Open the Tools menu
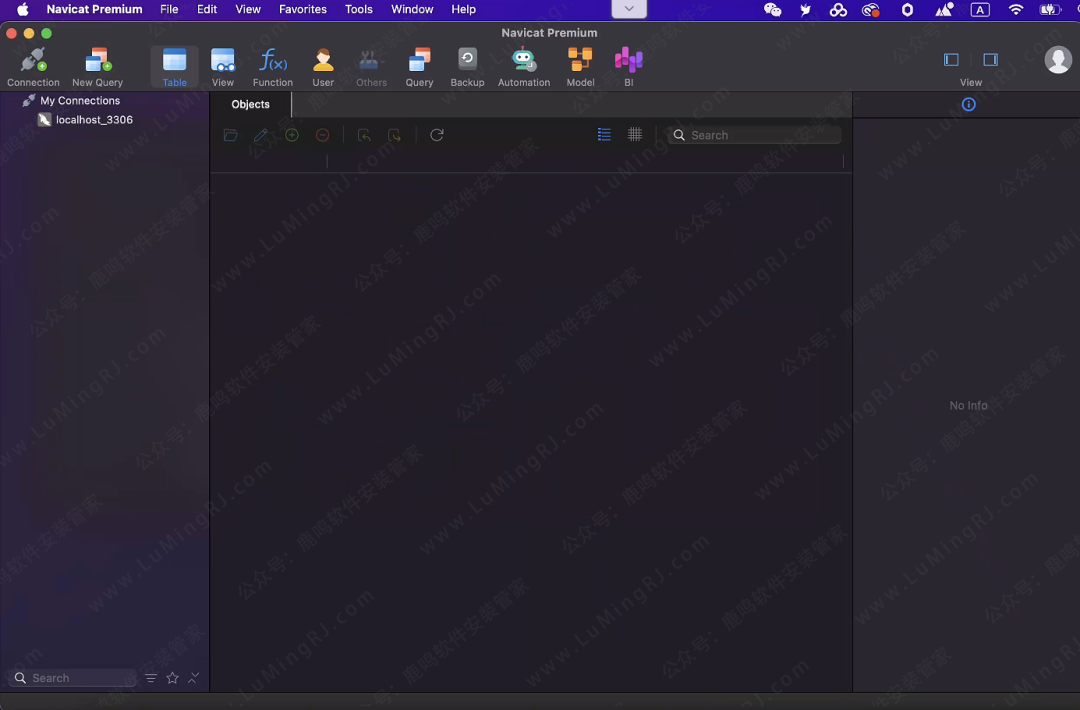This screenshot has height=710, width=1080. [358, 9]
